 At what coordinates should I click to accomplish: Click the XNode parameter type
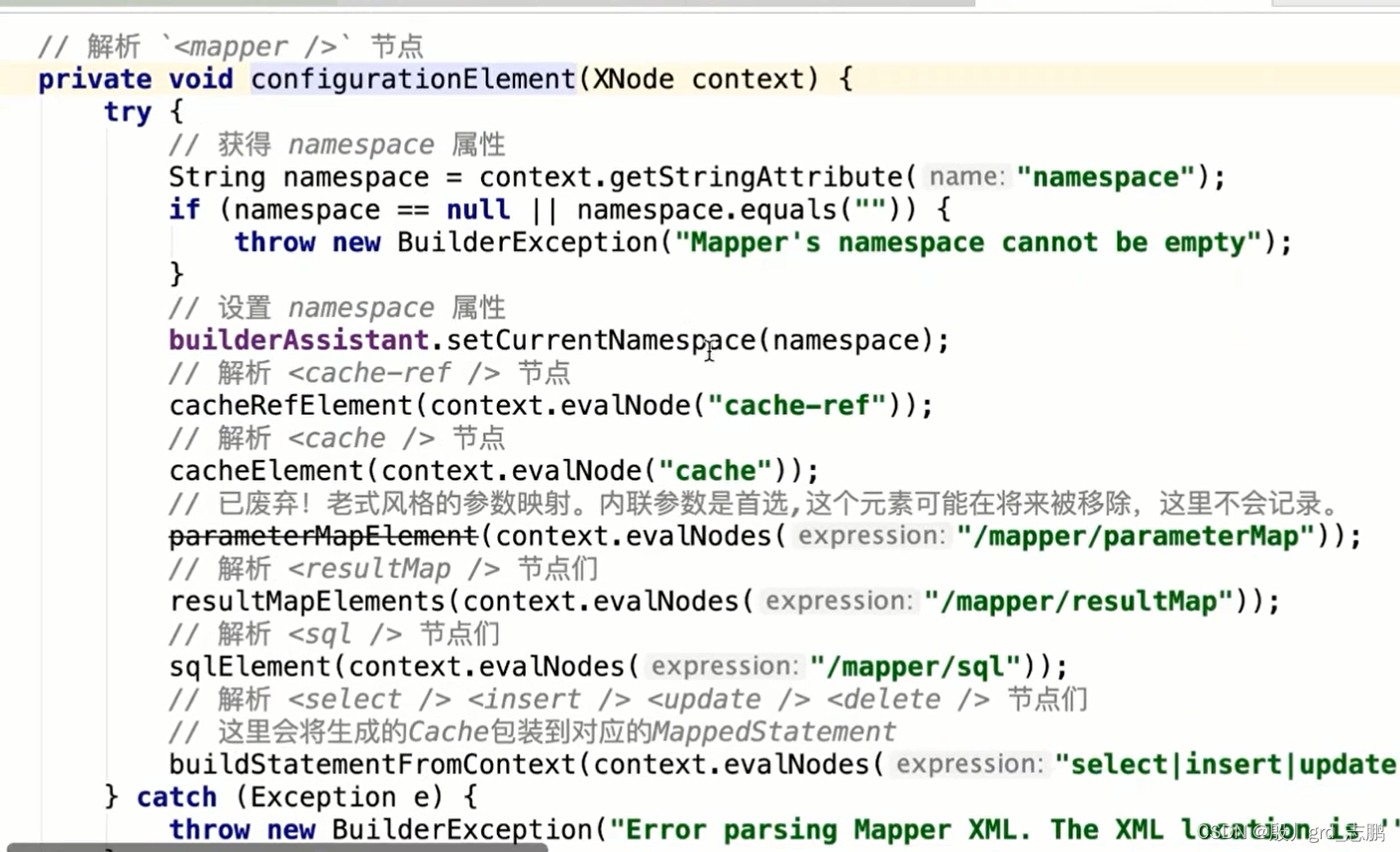634,79
